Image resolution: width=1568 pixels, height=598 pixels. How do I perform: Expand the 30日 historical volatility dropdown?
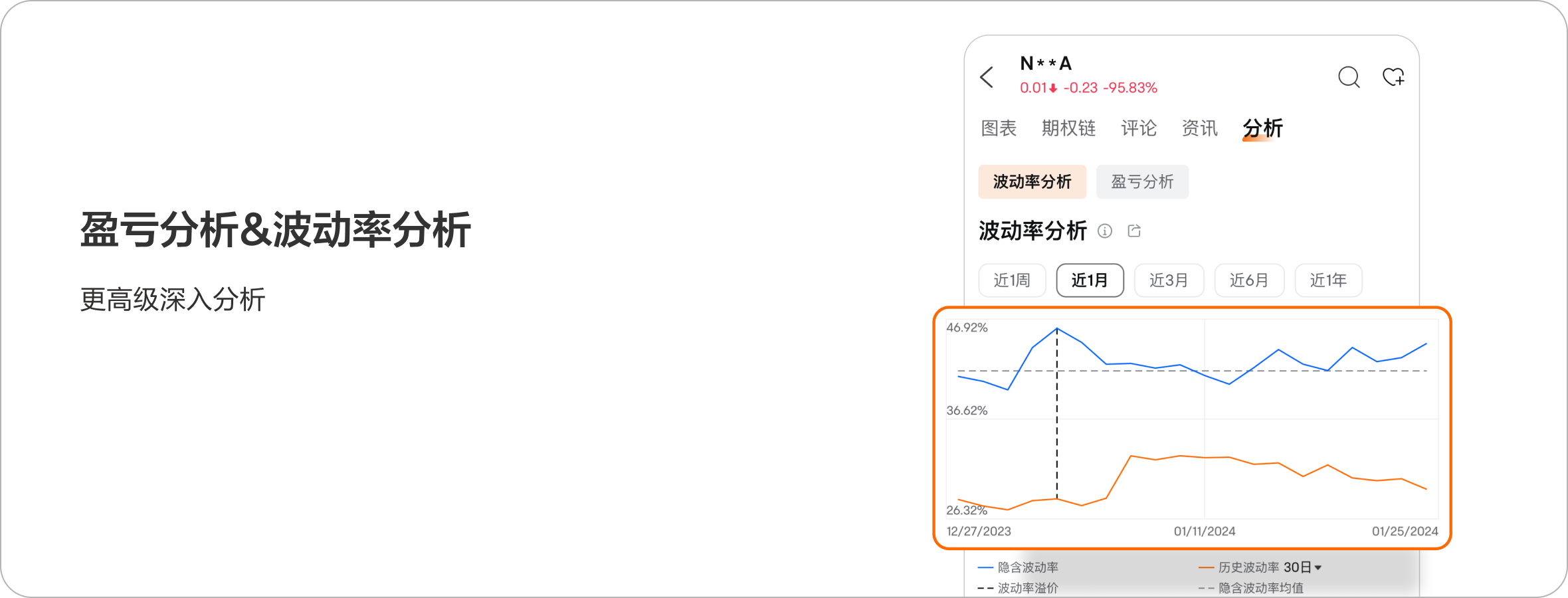[x=1303, y=567]
